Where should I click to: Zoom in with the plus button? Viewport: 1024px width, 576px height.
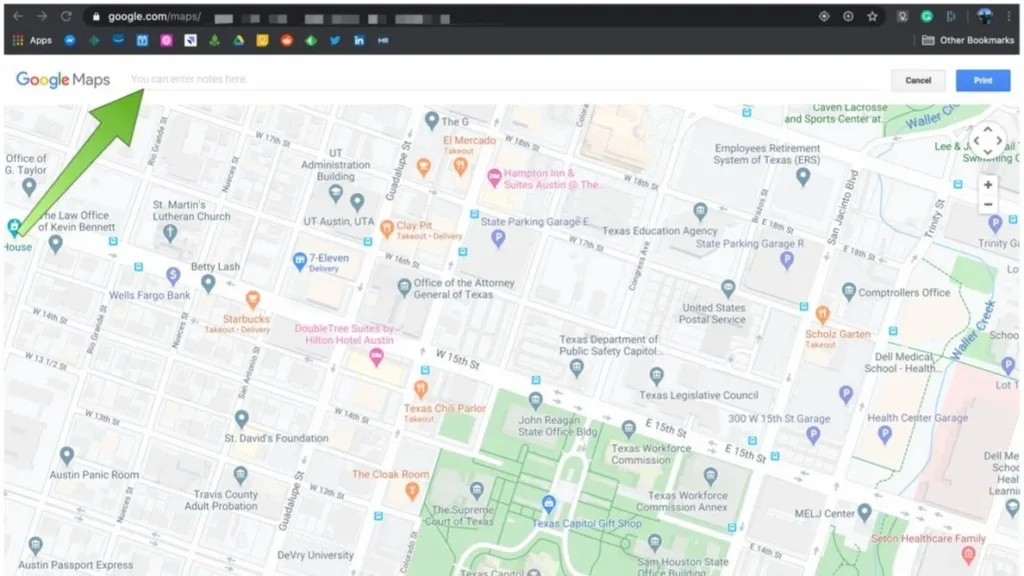pos(987,185)
